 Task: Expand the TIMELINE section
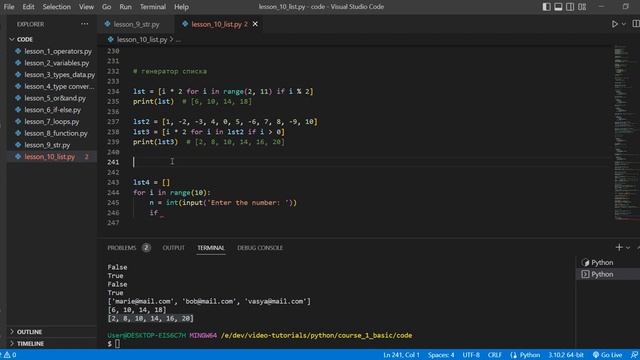[52, 344]
